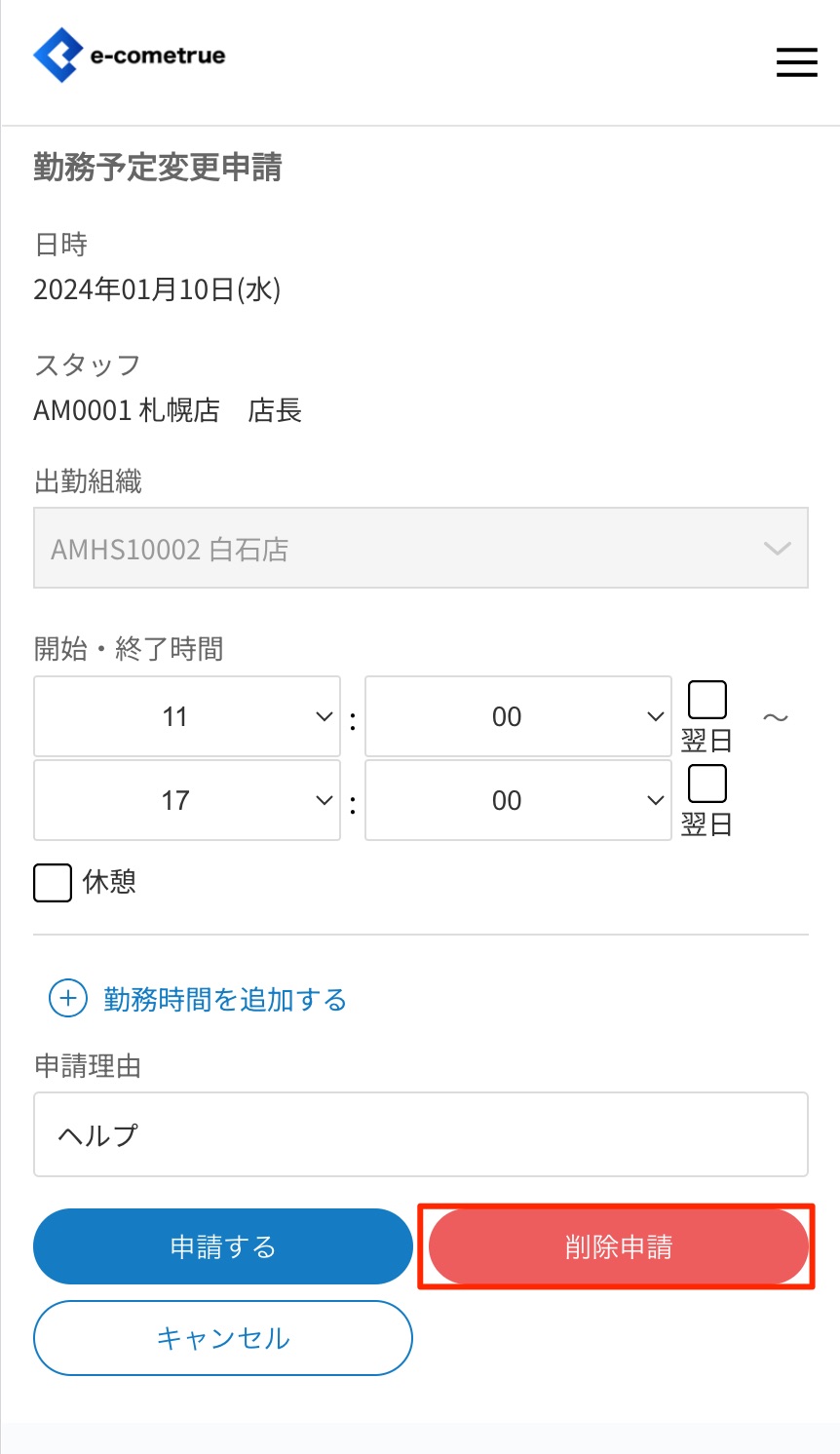
Task: Open the hamburger menu
Action: point(796,62)
